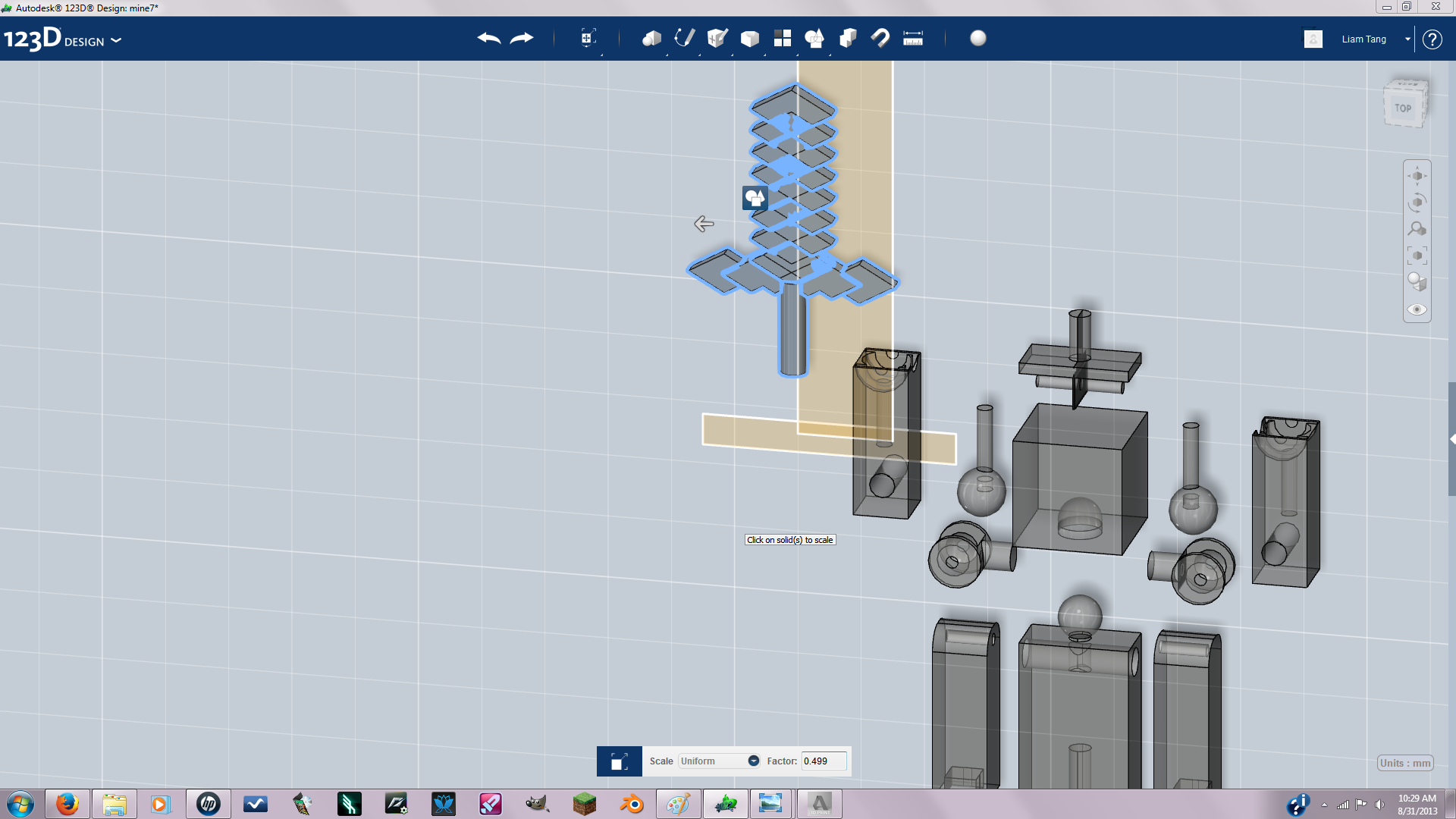Viewport: 1456px width, 819px height.
Task: Expand the Liam Tang account dropdown
Action: 1407,39
